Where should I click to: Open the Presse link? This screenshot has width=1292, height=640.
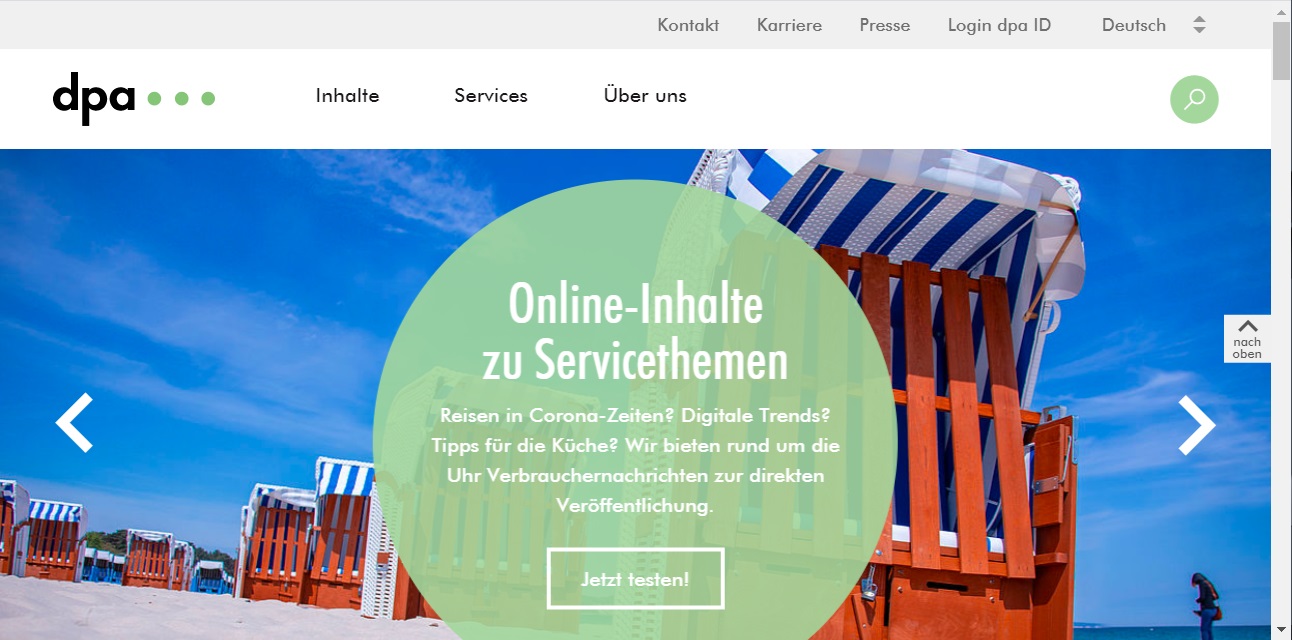885,25
